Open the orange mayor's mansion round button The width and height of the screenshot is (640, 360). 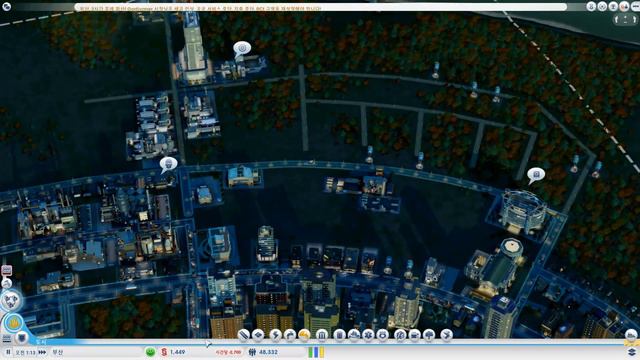(x=13, y=323)
